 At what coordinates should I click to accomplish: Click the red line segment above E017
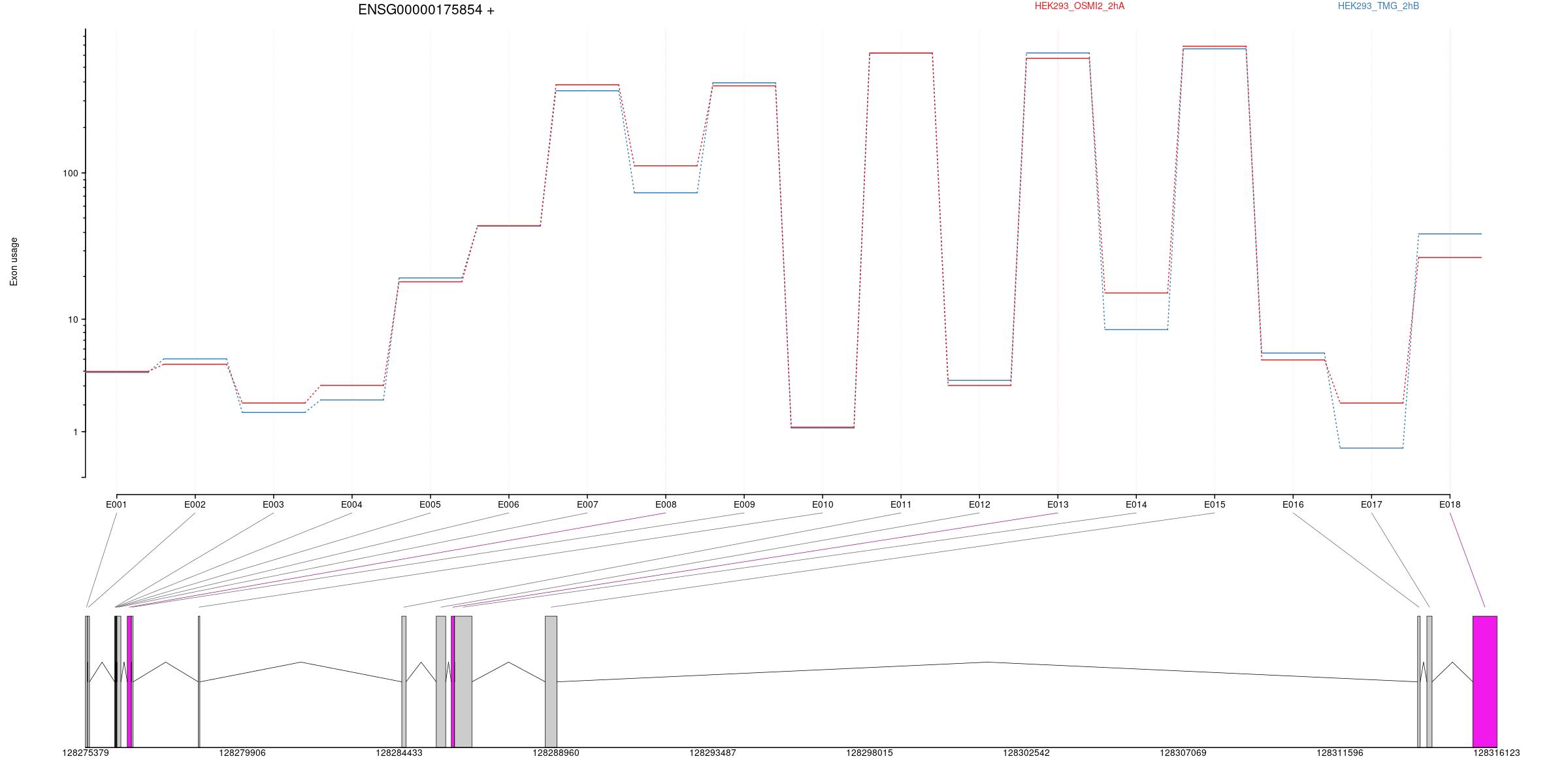(1371, 403)
